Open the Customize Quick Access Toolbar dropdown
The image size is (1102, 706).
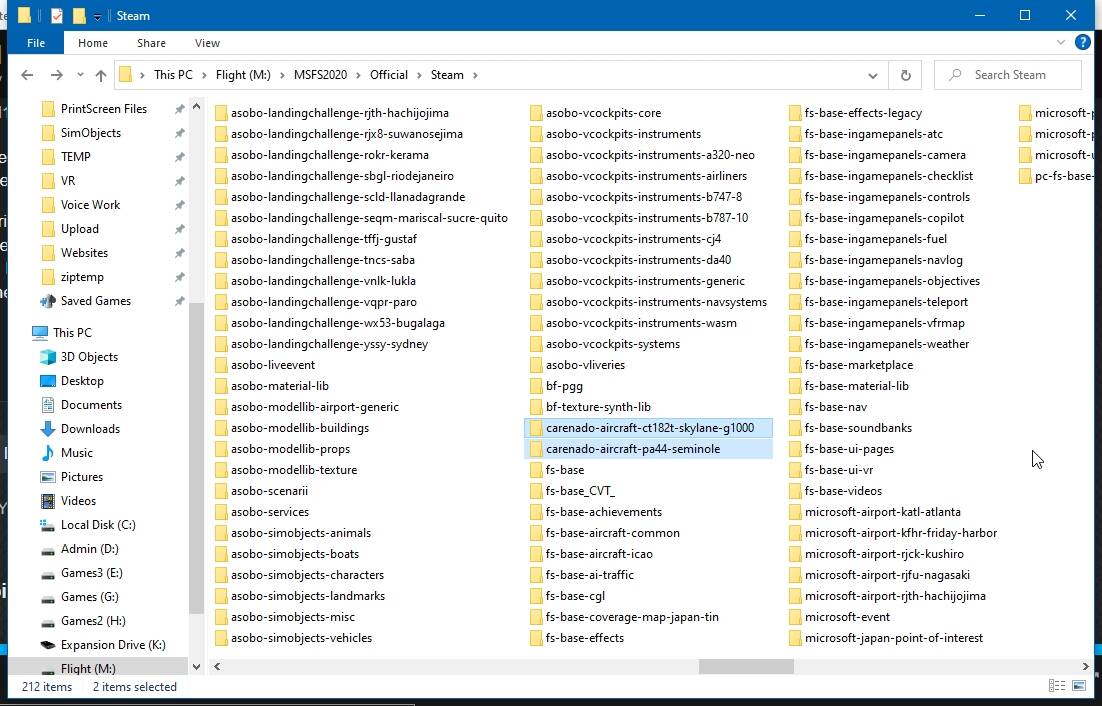click(97, 16)
